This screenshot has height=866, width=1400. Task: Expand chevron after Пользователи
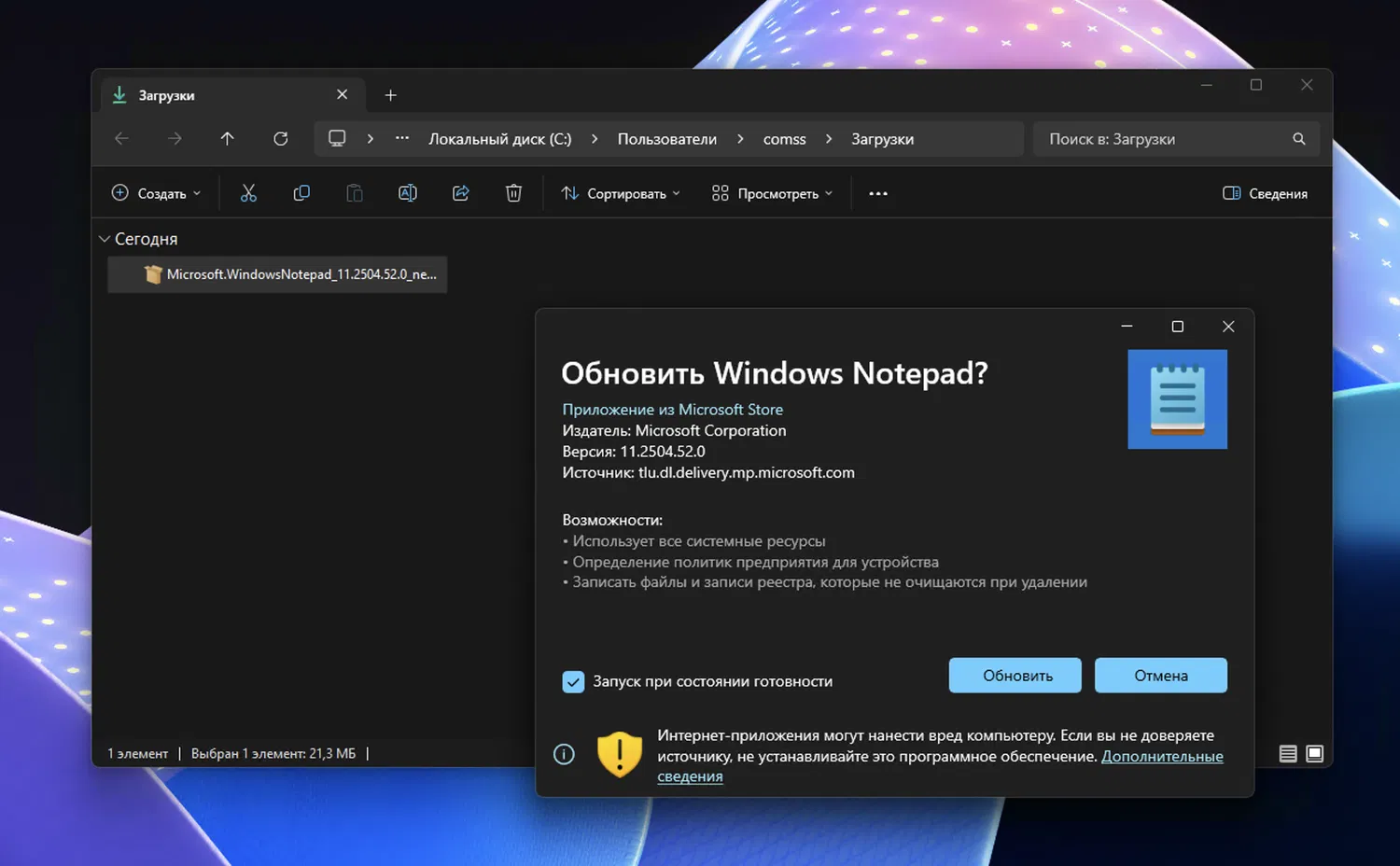[x=740, y=139]
